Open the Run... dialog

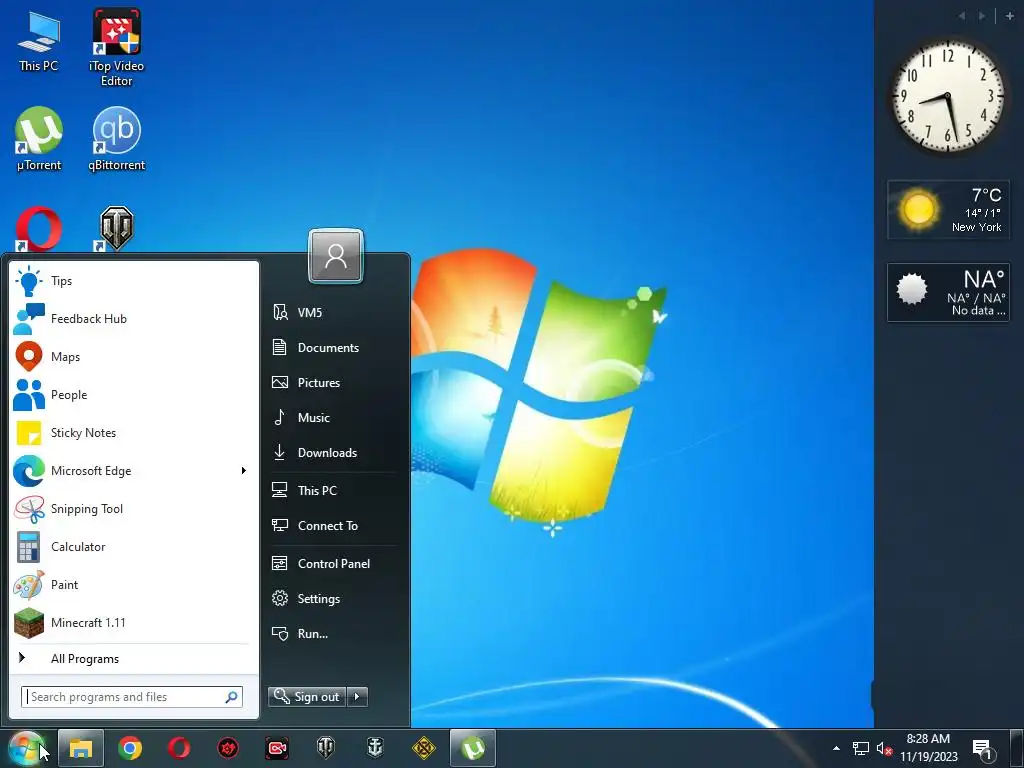coord(334,633)
